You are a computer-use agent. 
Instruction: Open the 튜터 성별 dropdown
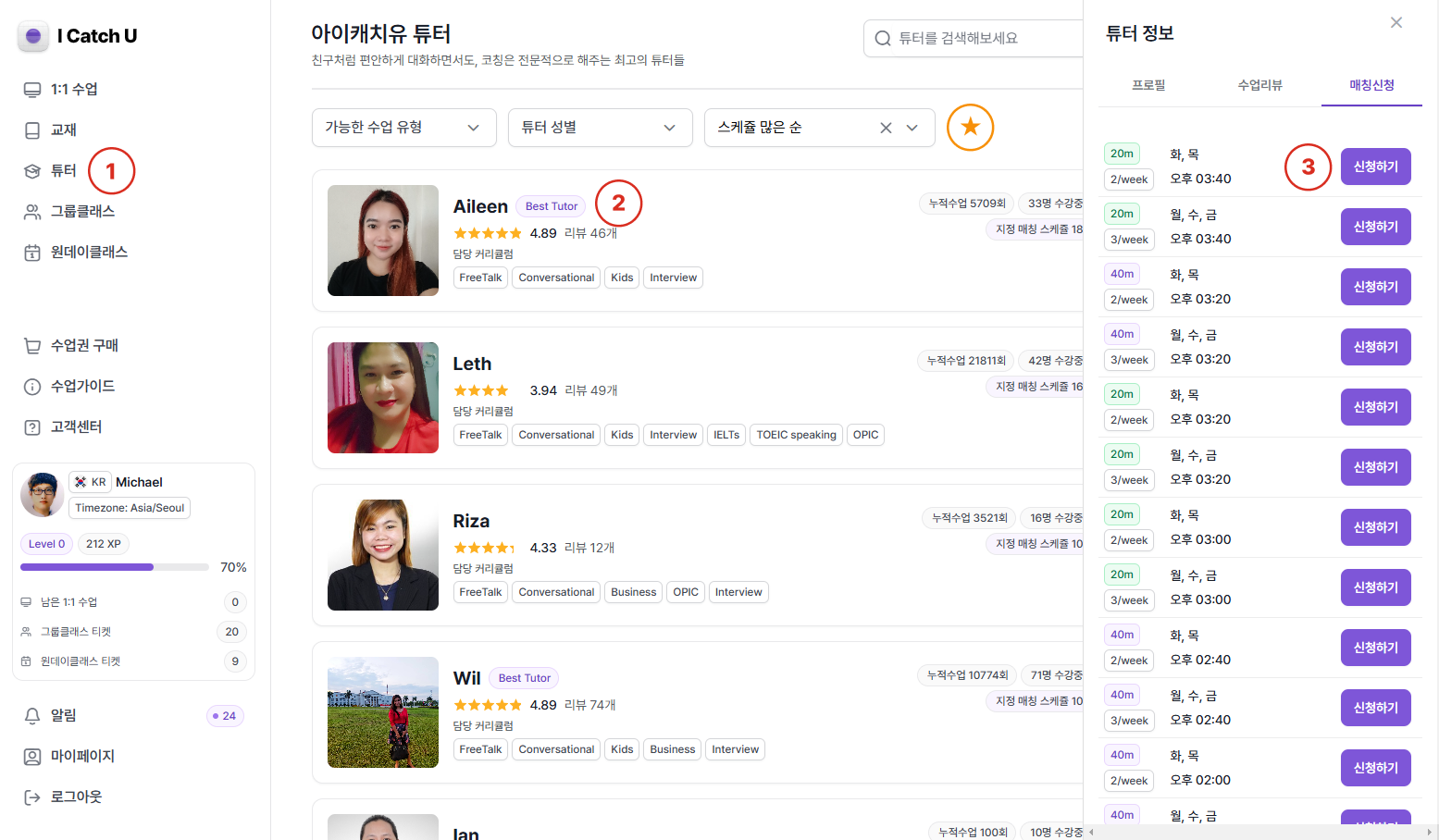(601, 128)
